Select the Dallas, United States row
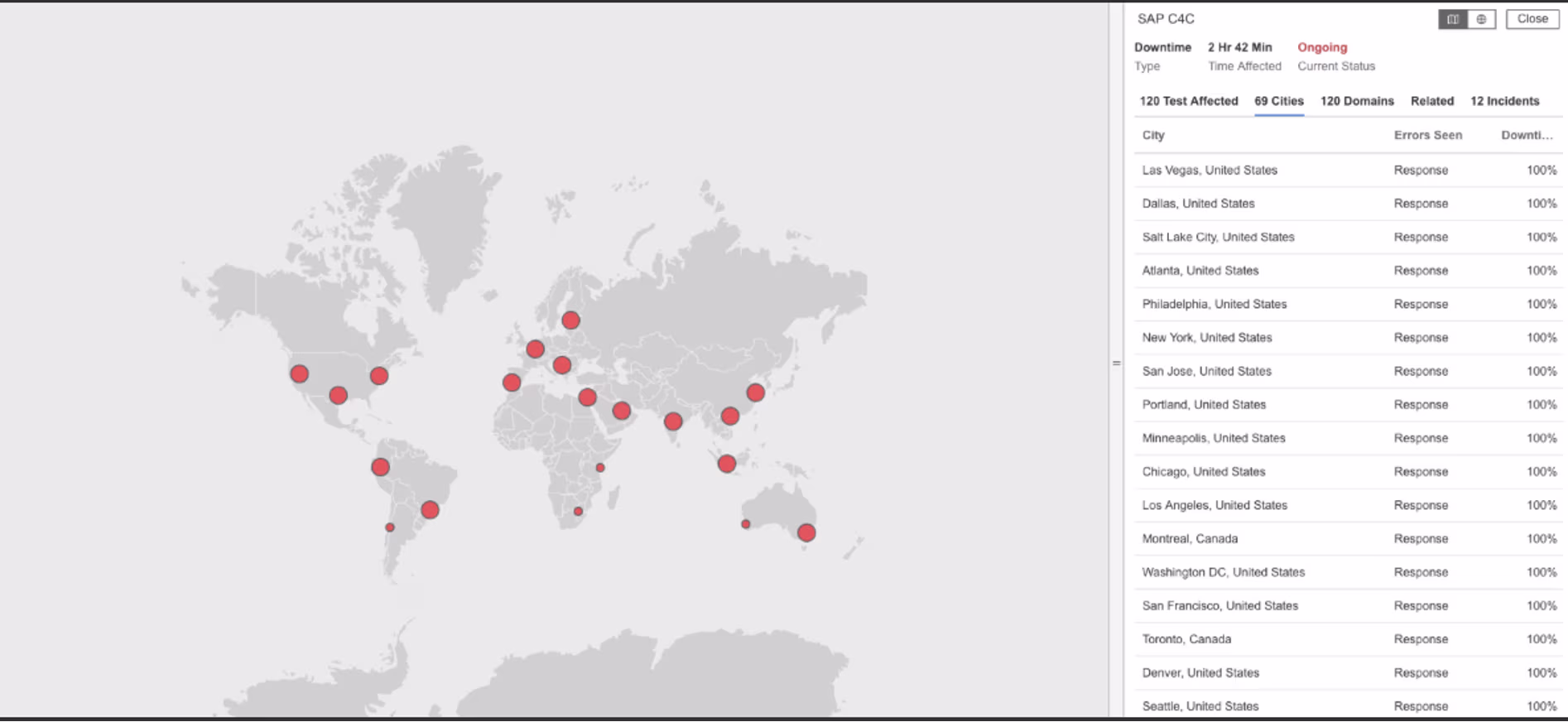Screen dimensions: 1568x722 [1348, 204]
